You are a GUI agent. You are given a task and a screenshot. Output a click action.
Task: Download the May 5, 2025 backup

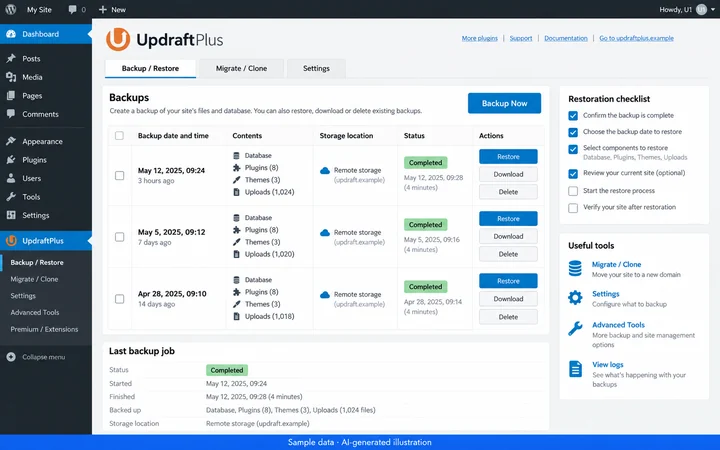pyautogui.click(x=508, y=236)
